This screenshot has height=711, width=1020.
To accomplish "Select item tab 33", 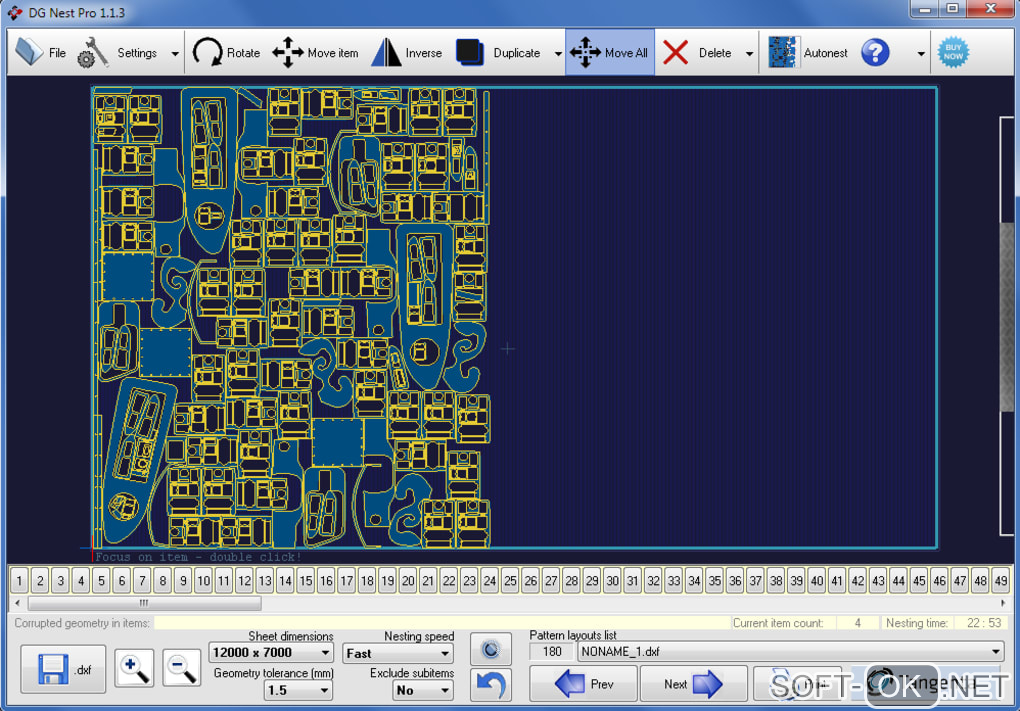I will pyautogui.click(x=674, y=580).
